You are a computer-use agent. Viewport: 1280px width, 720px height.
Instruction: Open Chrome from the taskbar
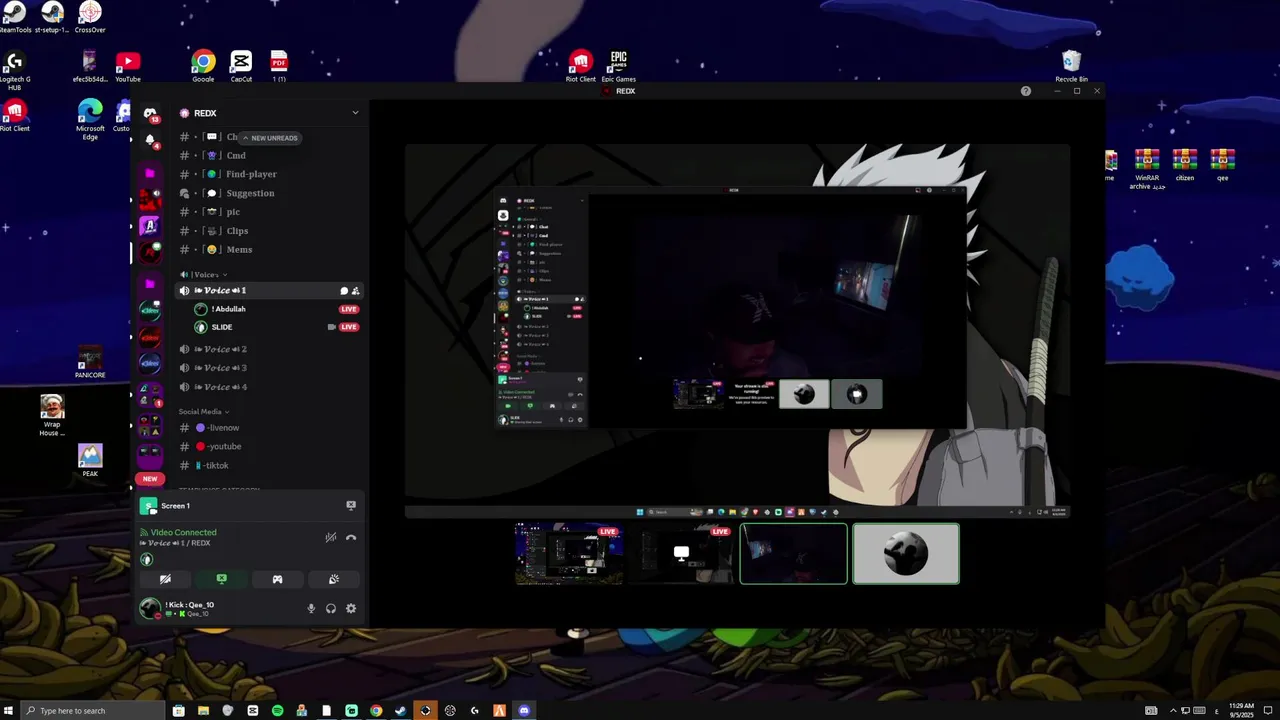click(x=376, y=711)
